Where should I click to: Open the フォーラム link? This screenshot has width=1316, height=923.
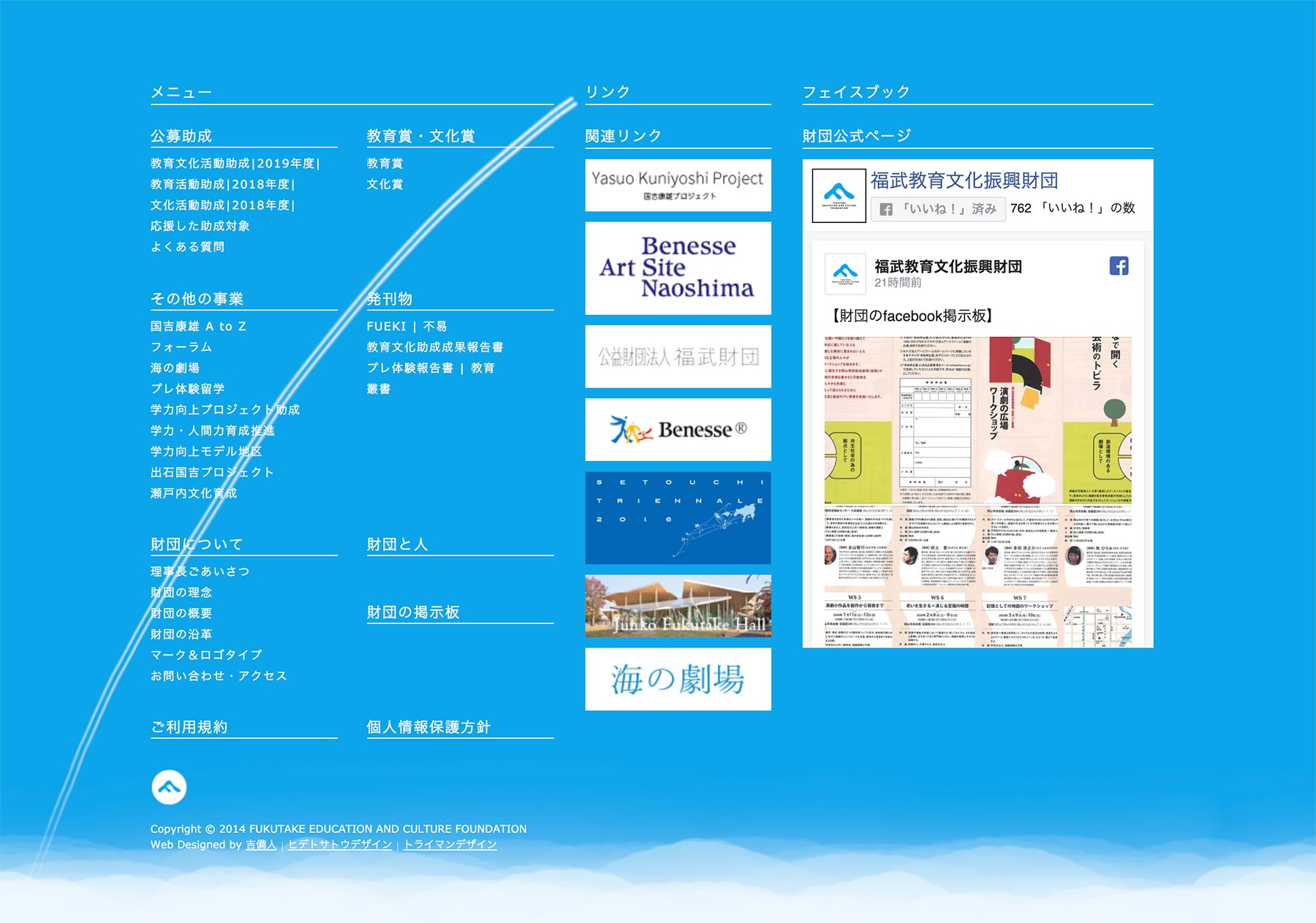click(181, 347)
